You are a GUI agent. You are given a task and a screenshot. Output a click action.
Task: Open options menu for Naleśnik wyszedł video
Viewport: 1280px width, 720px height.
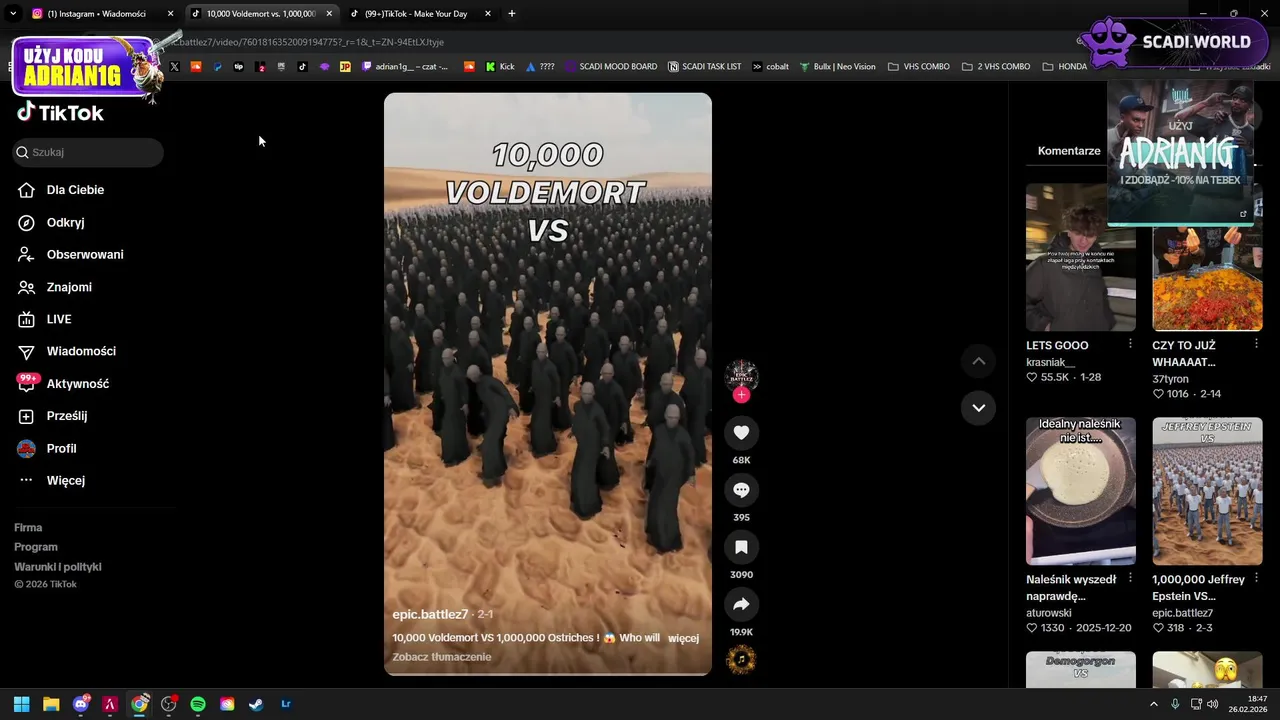[1130, 578]
